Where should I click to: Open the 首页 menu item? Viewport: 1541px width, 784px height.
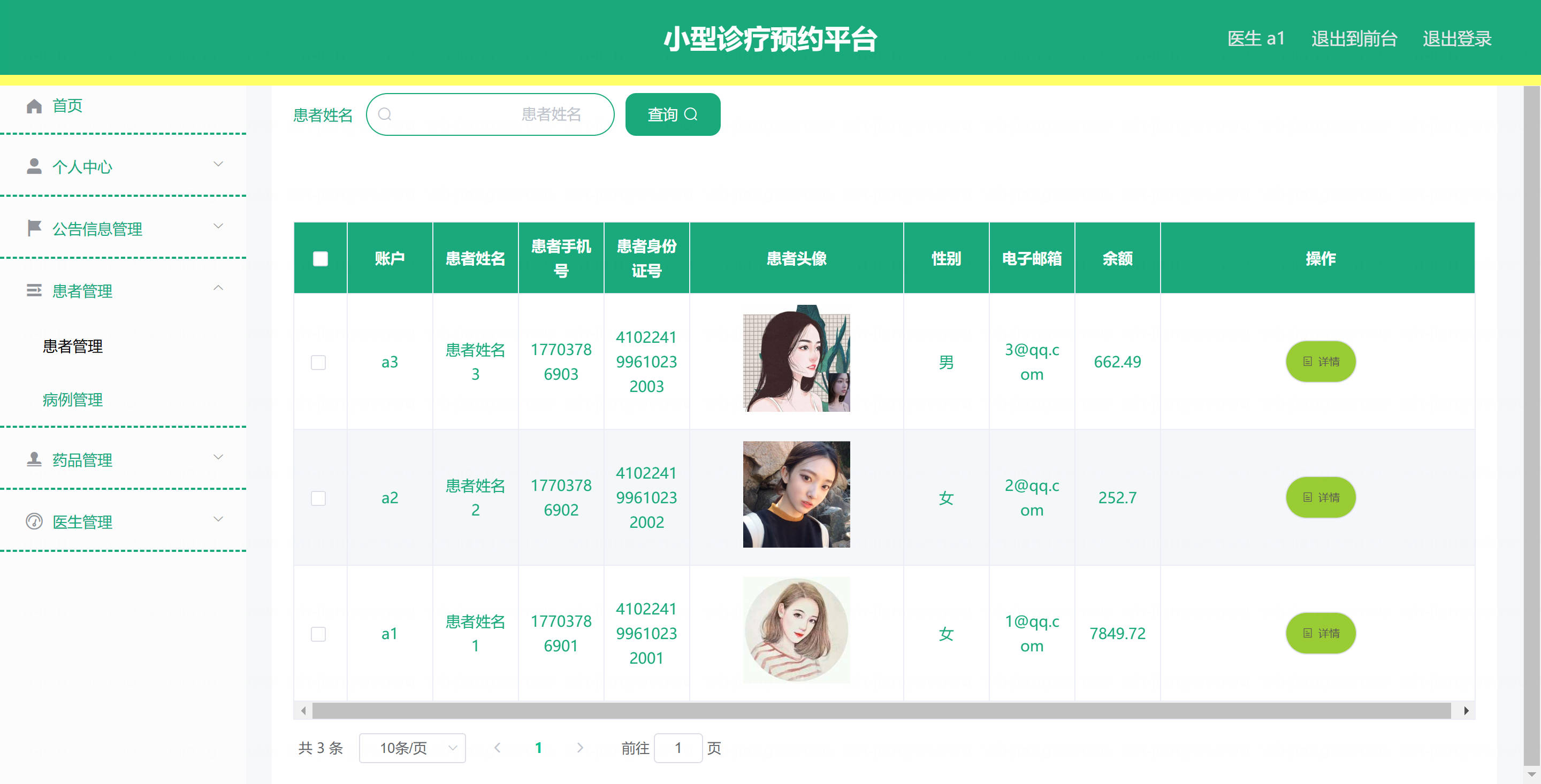123,106
